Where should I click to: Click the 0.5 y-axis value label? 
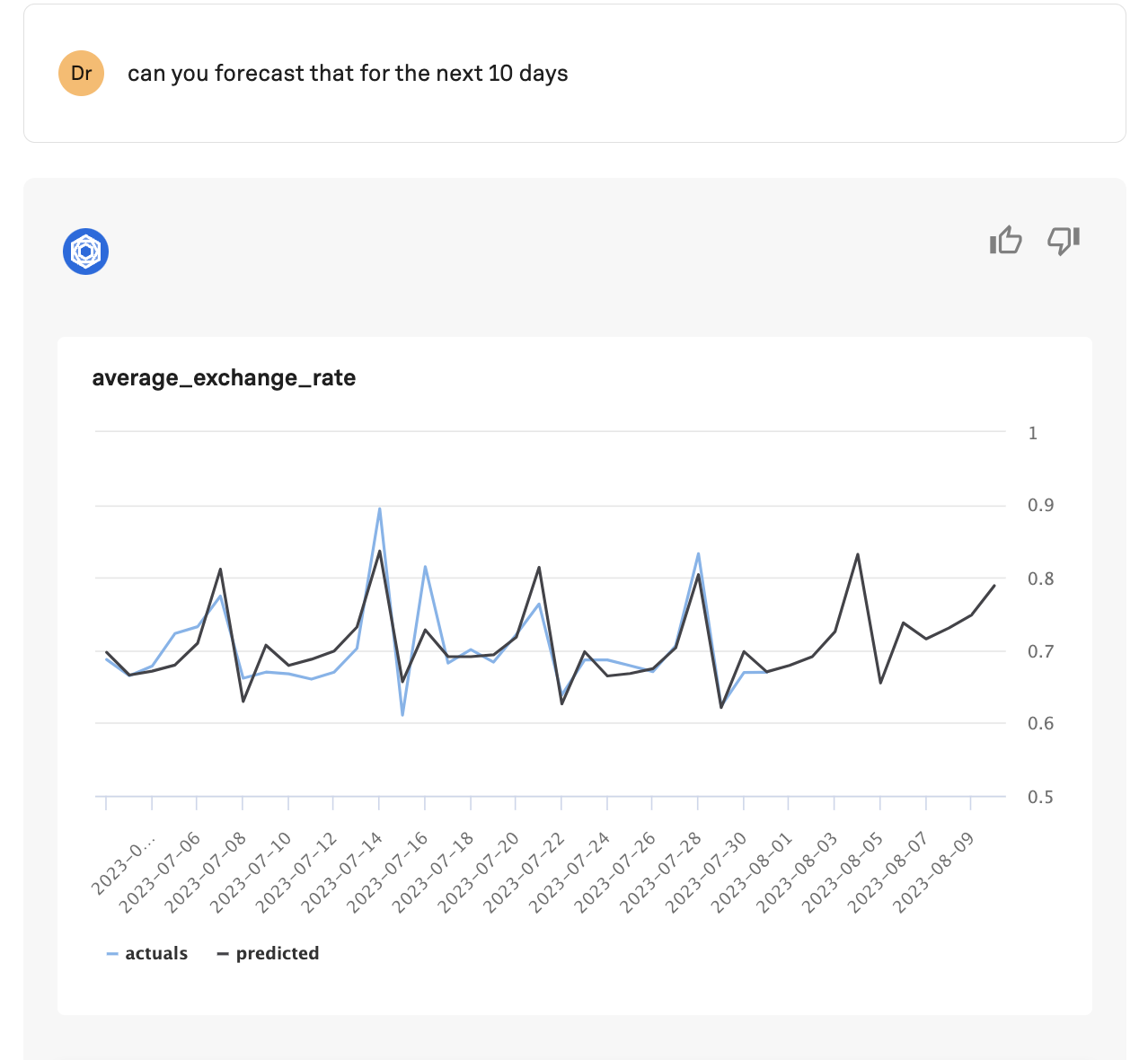click(x=1040, y=797)
